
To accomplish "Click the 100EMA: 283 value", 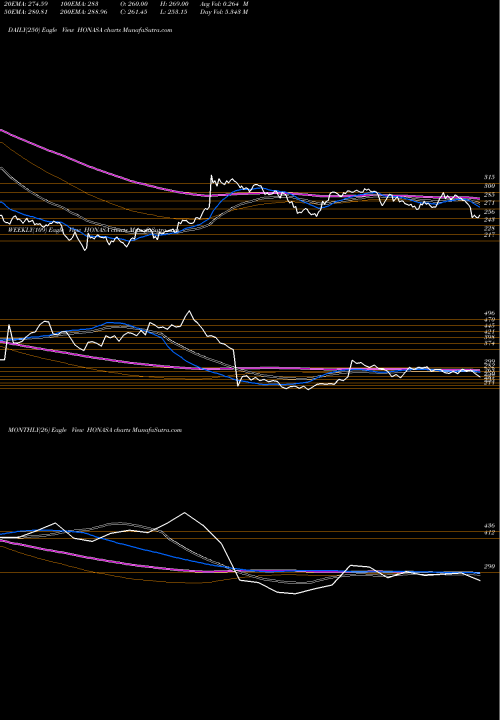I will (x=79, y=4).
